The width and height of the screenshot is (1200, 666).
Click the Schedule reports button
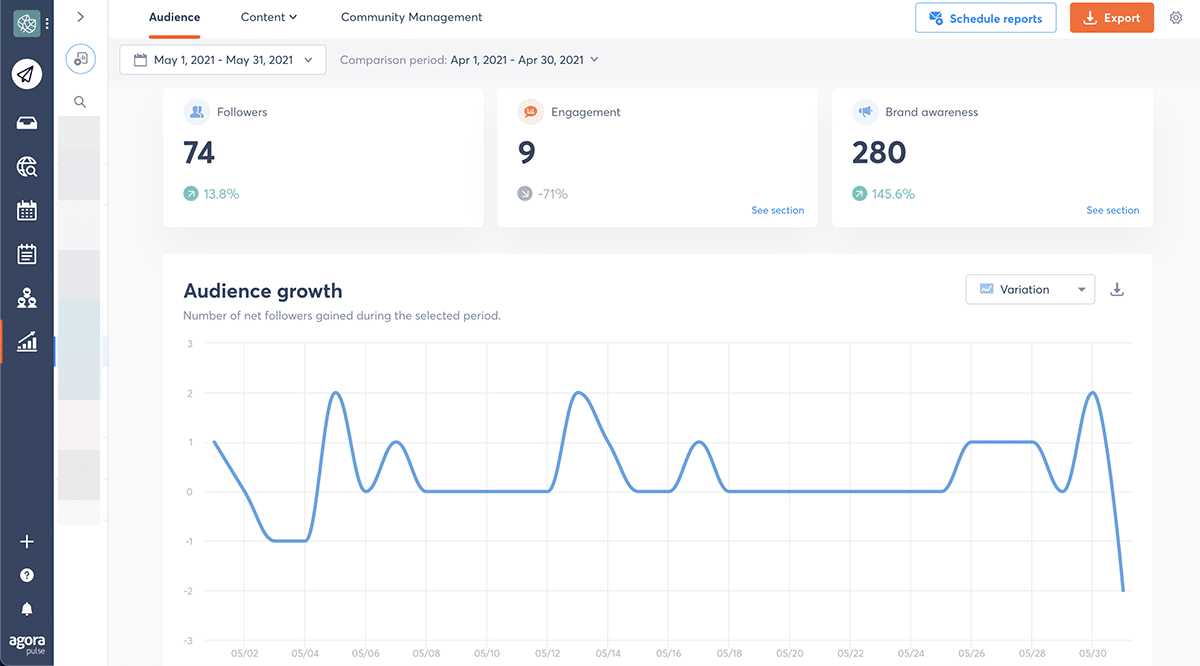tap(985, 18)
